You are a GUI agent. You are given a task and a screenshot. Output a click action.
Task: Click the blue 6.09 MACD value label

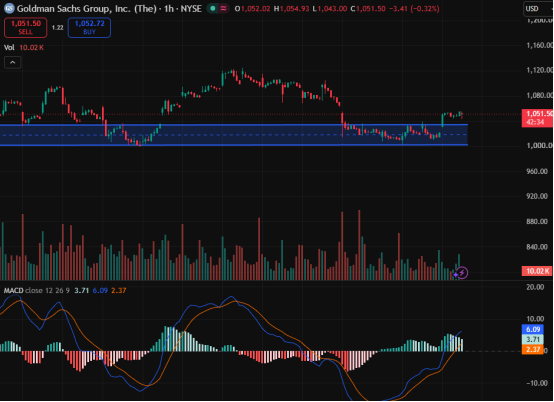[x=533, y=329]
